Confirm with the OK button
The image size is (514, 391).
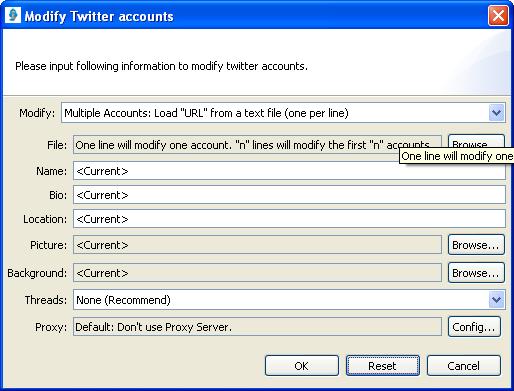pos(302,366)
